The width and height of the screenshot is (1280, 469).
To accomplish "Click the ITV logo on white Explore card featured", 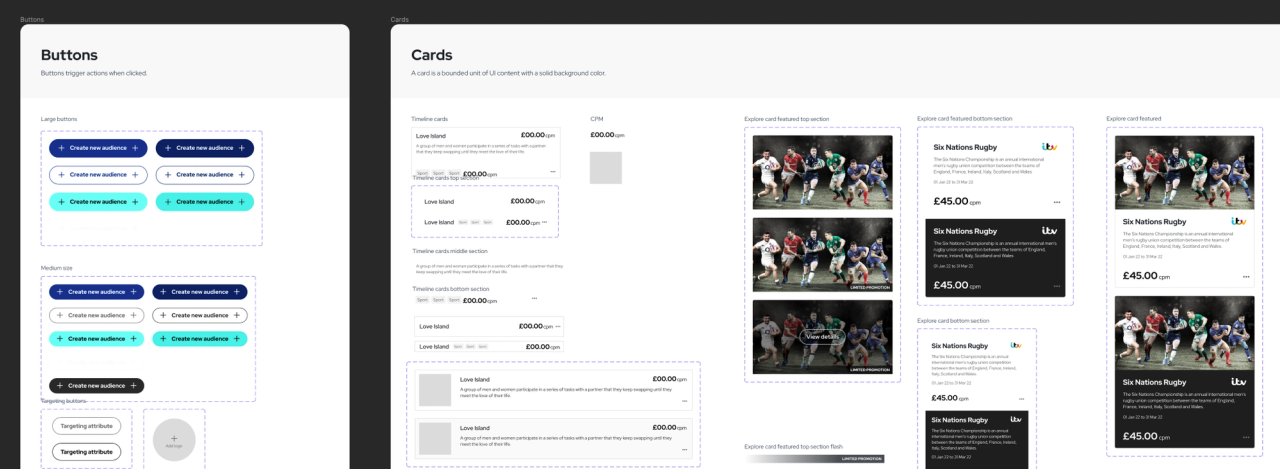I will click(1239, 221).
